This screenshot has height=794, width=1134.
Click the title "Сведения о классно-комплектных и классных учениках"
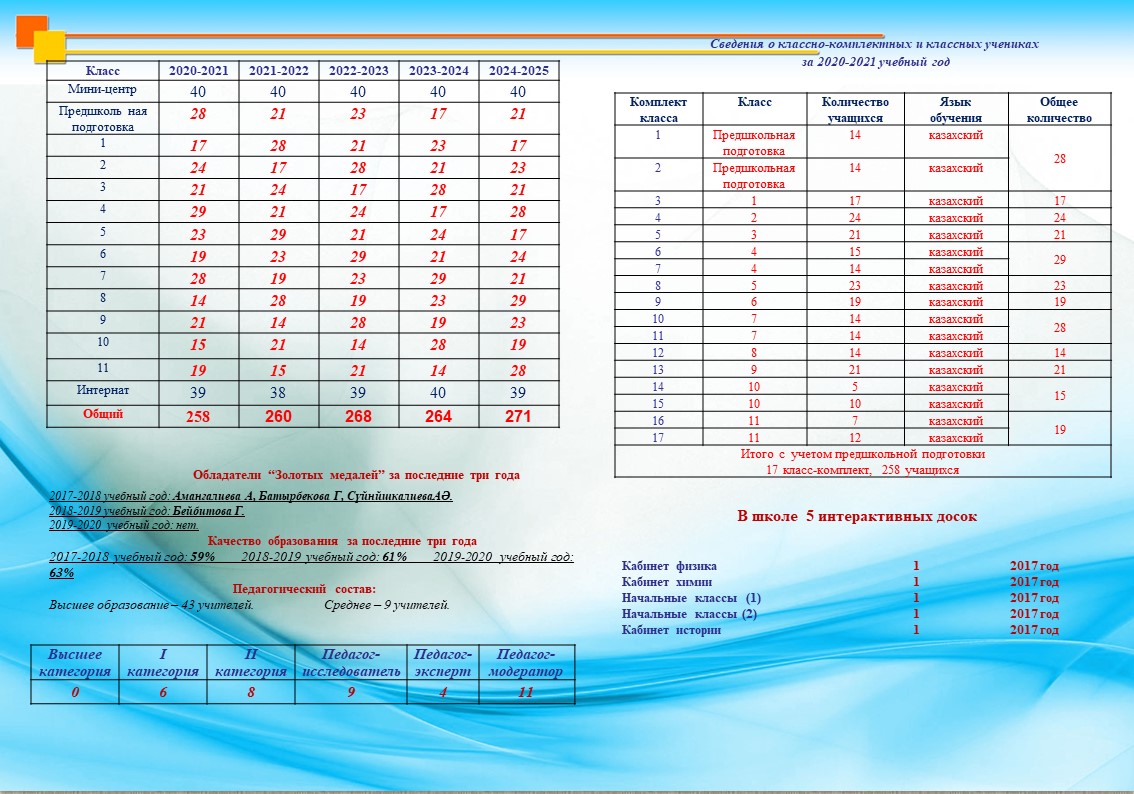coord(874,44)
